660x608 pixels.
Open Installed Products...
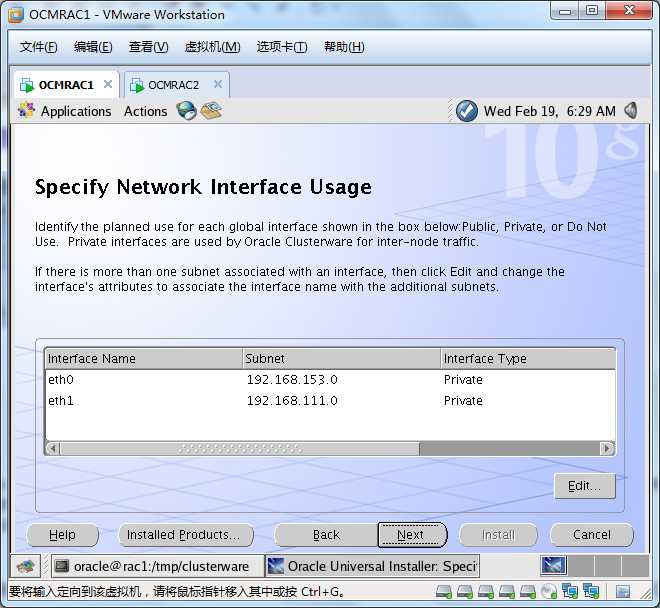186,535
